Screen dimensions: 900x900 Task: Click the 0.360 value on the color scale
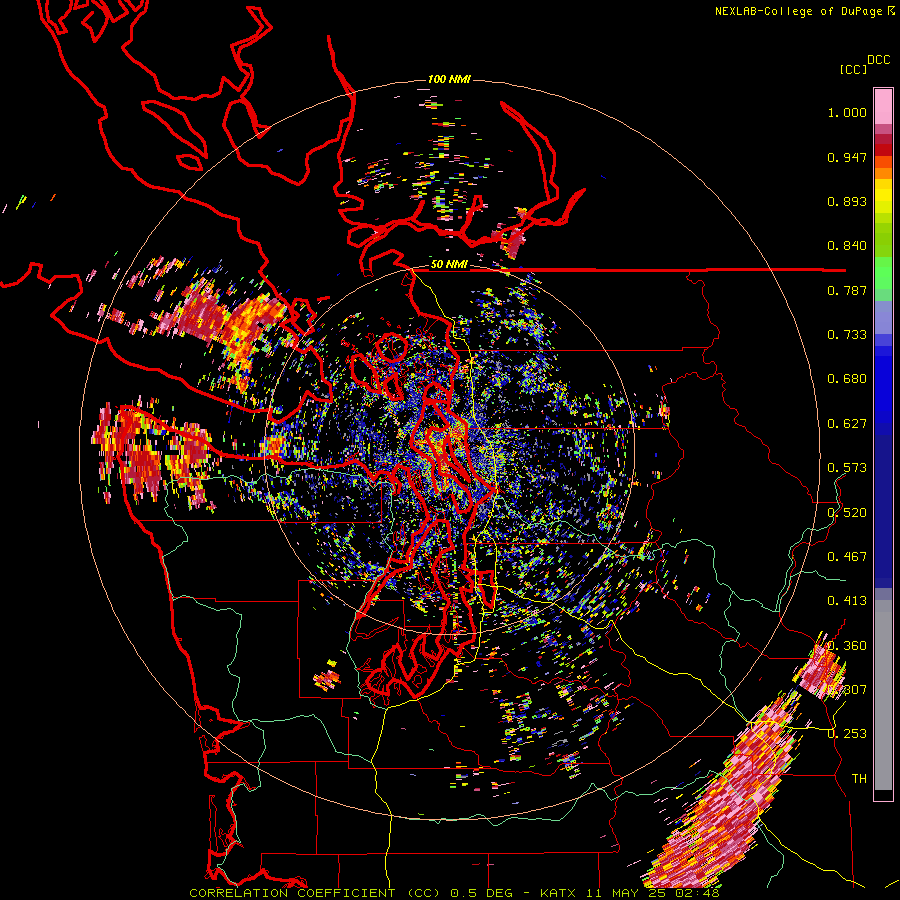pyautogui.click(x=847, y=646)
